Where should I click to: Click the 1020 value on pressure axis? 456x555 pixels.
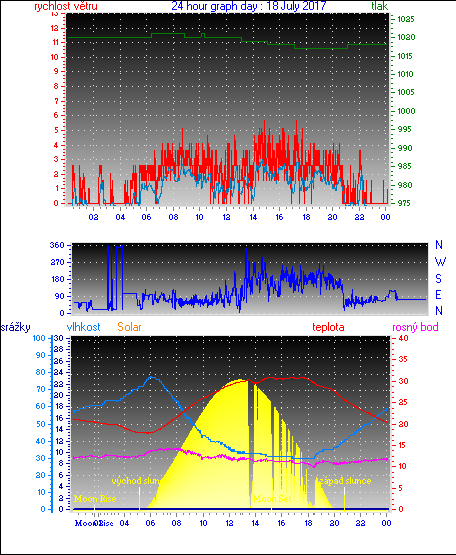point(406,37)
